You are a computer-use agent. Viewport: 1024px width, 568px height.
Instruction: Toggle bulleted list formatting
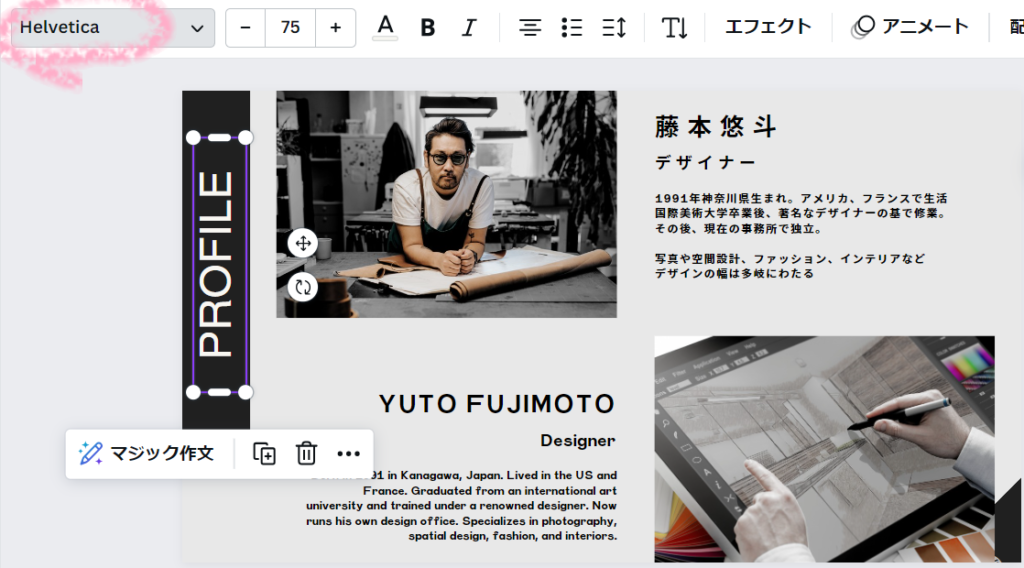point(571,27)
